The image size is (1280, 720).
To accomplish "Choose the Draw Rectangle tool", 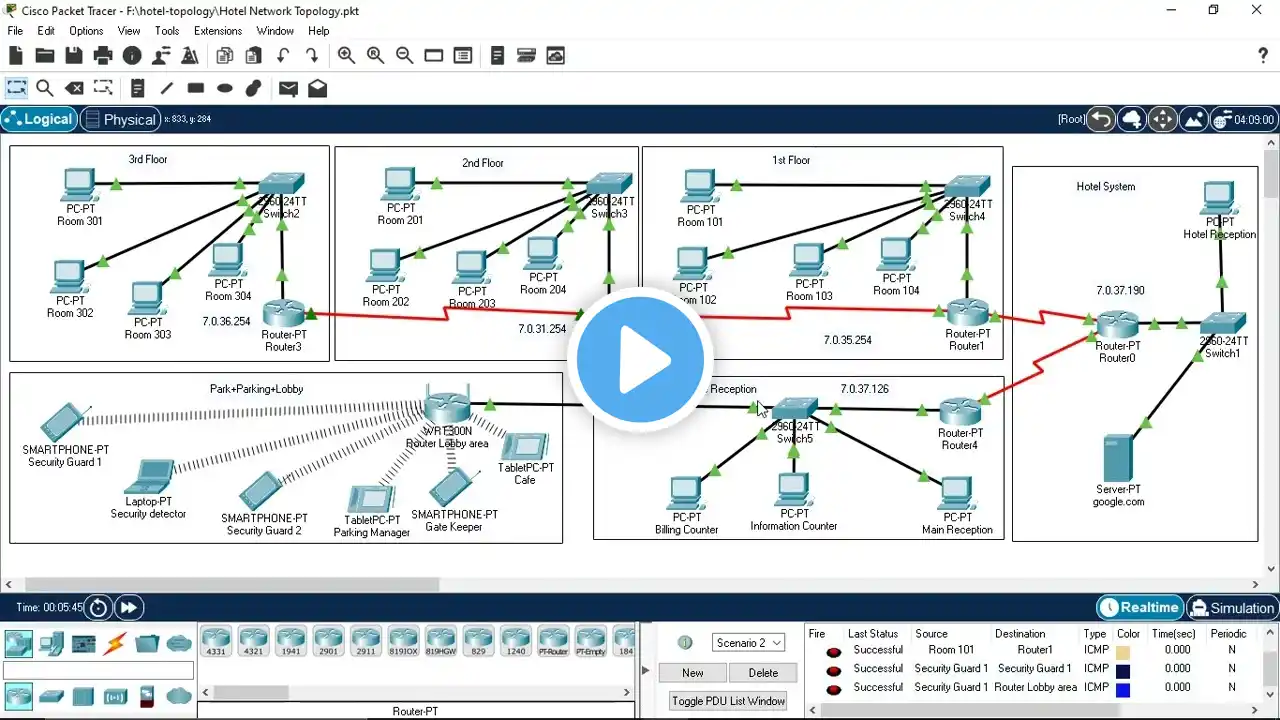I will coord(196,88).
